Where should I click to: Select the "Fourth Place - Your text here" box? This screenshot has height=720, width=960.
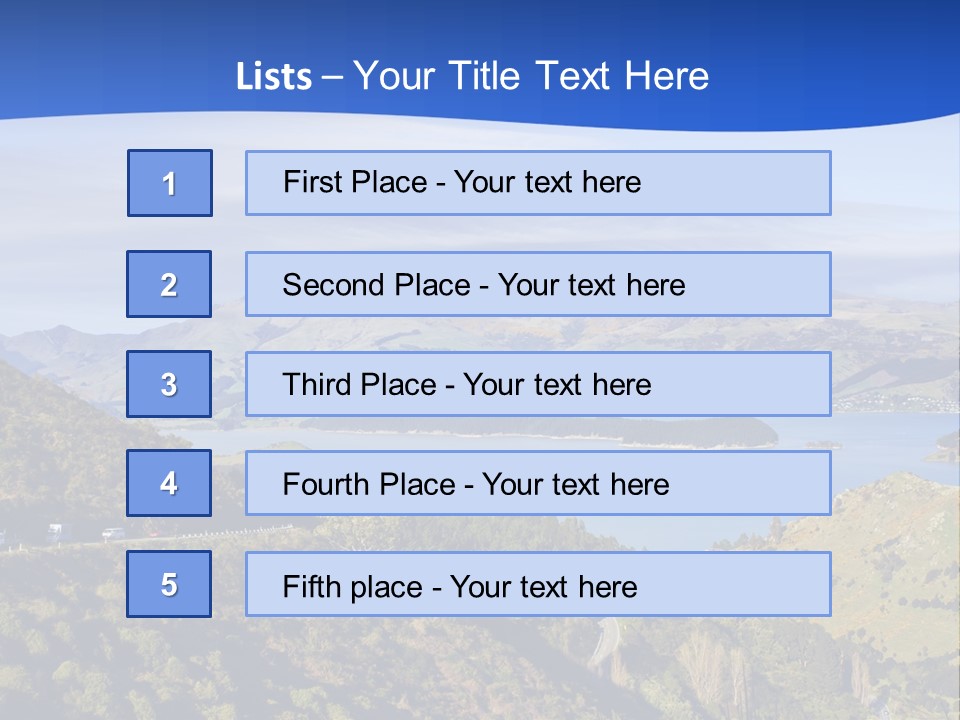[537, 484]
